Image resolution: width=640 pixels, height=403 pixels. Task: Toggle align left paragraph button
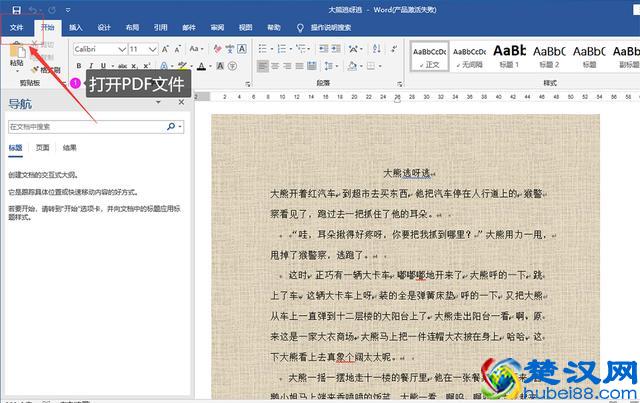(263, 66)
